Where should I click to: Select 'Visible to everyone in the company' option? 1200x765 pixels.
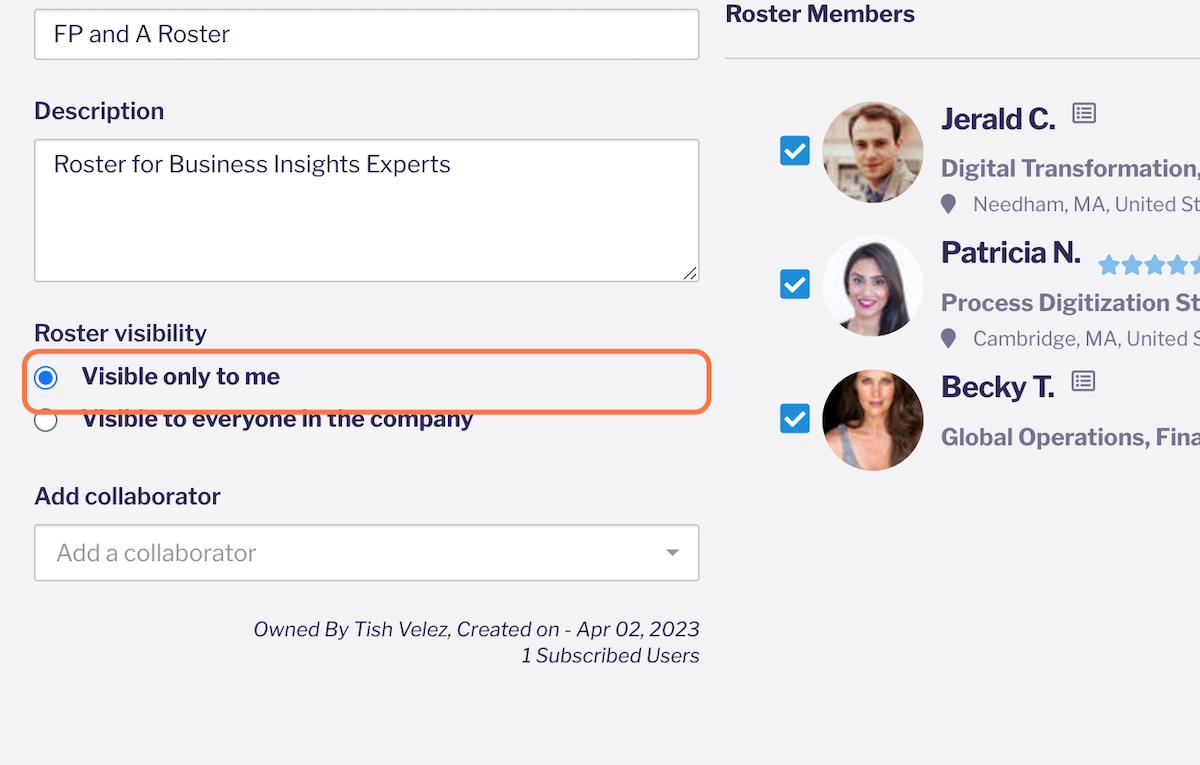tap(46, 420)
